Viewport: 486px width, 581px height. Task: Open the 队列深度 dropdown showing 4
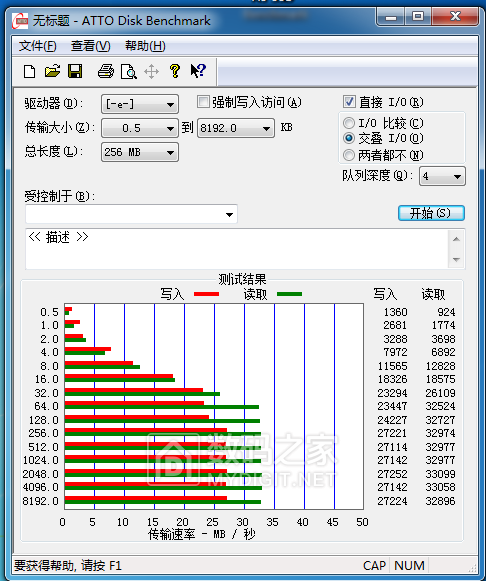click(442, 176)
